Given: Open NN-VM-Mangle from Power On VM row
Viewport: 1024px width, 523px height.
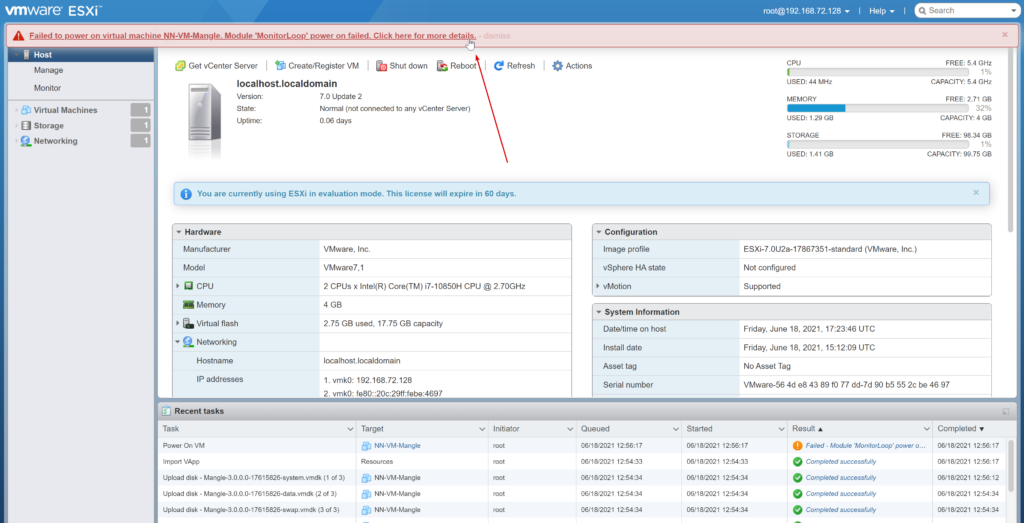Looking at the screenshot, I should pos(397,445).
